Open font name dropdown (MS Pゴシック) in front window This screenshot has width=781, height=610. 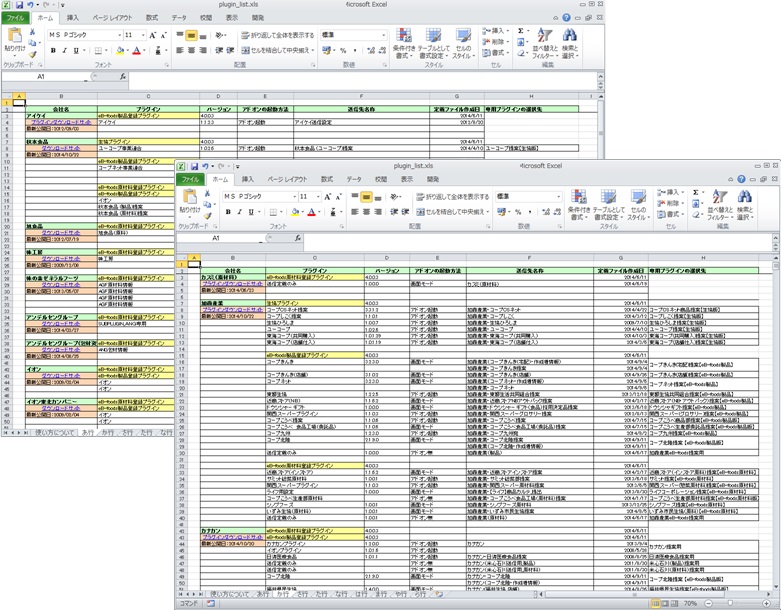click(x=294, y=197)
